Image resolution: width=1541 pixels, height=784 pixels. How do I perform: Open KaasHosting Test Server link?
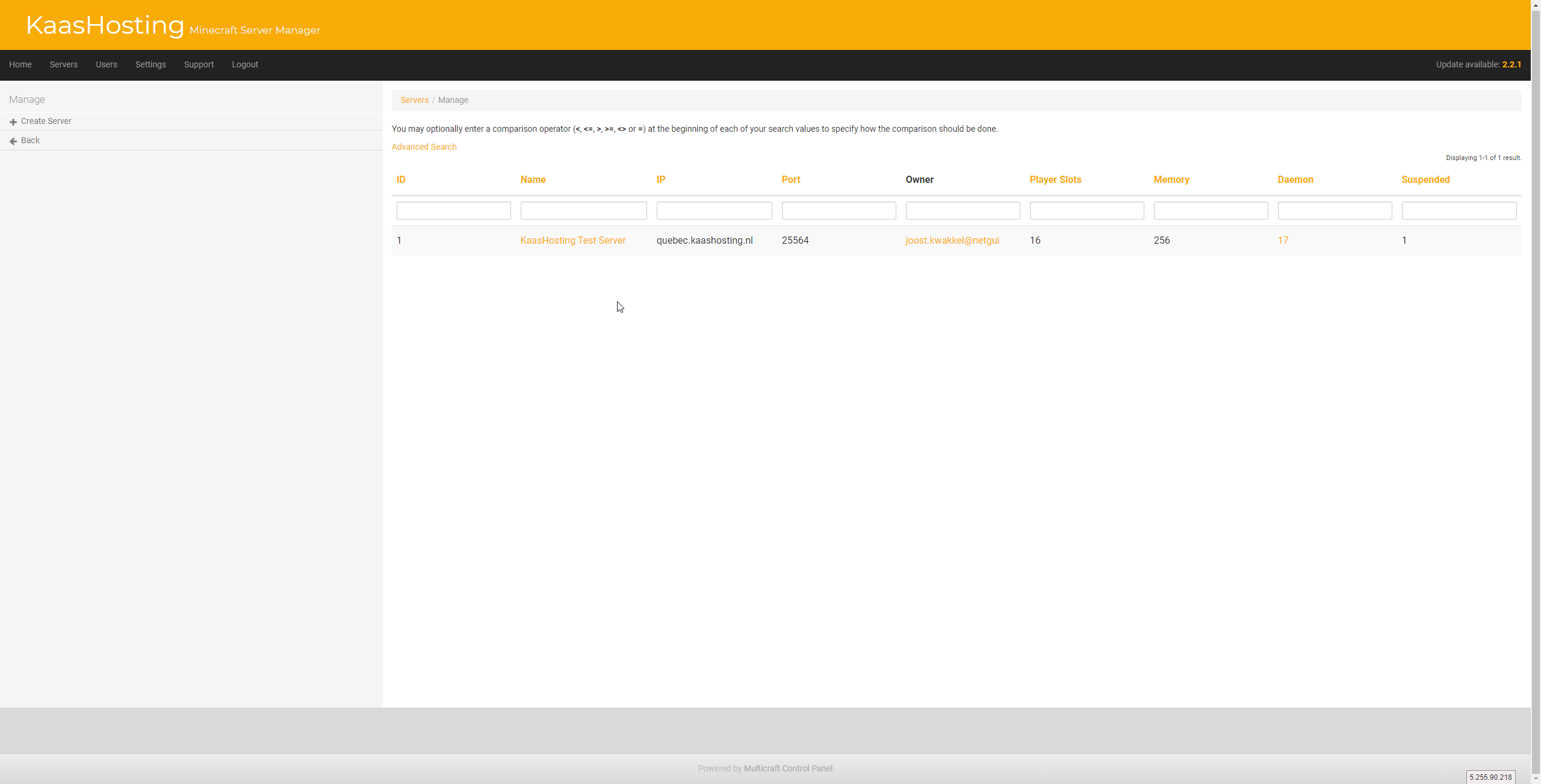point(572,240)
